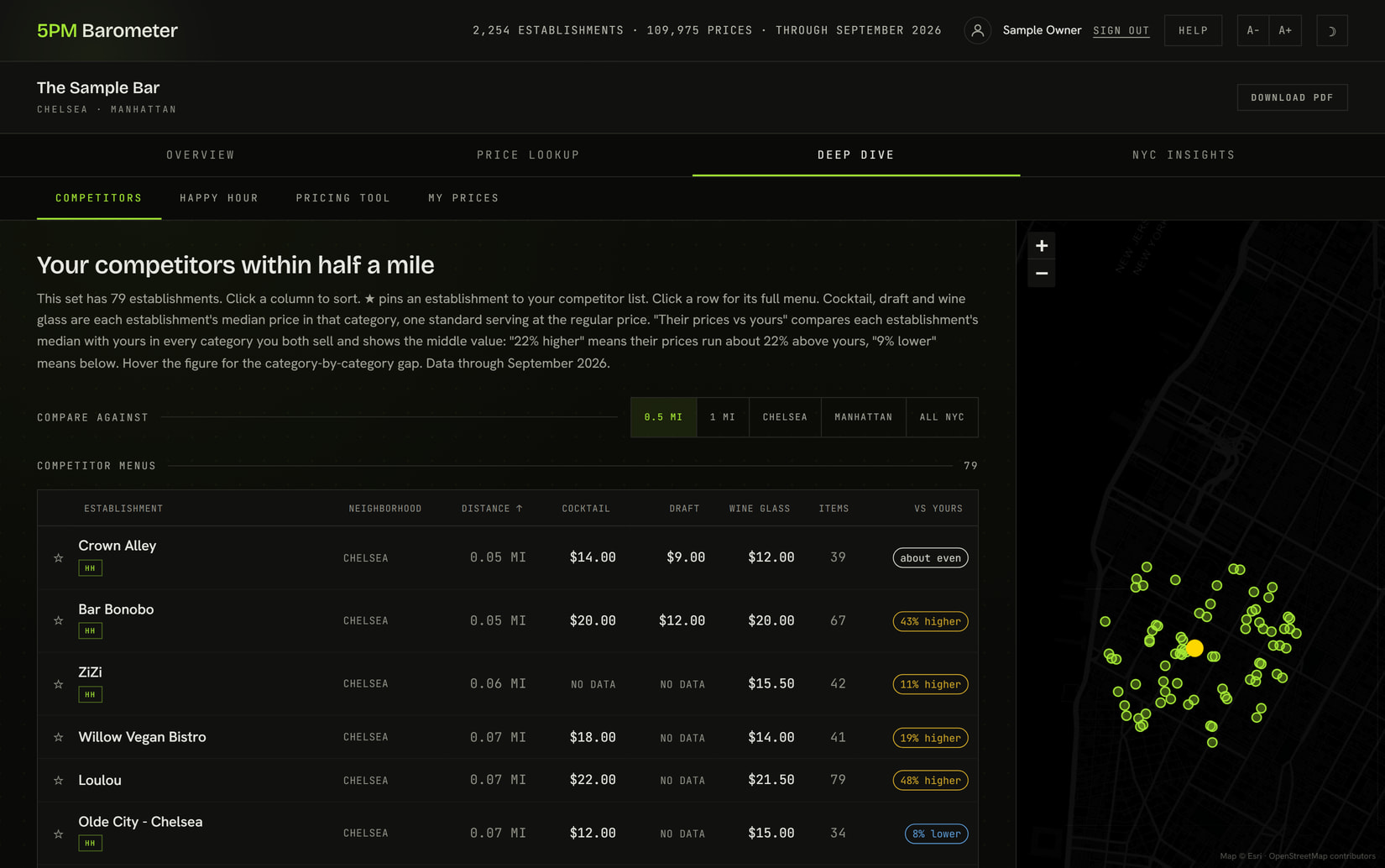Click the yellow marker on the map
Image resolution: width=1385 pixels, height=868 pixels.
click(1194, 648)
